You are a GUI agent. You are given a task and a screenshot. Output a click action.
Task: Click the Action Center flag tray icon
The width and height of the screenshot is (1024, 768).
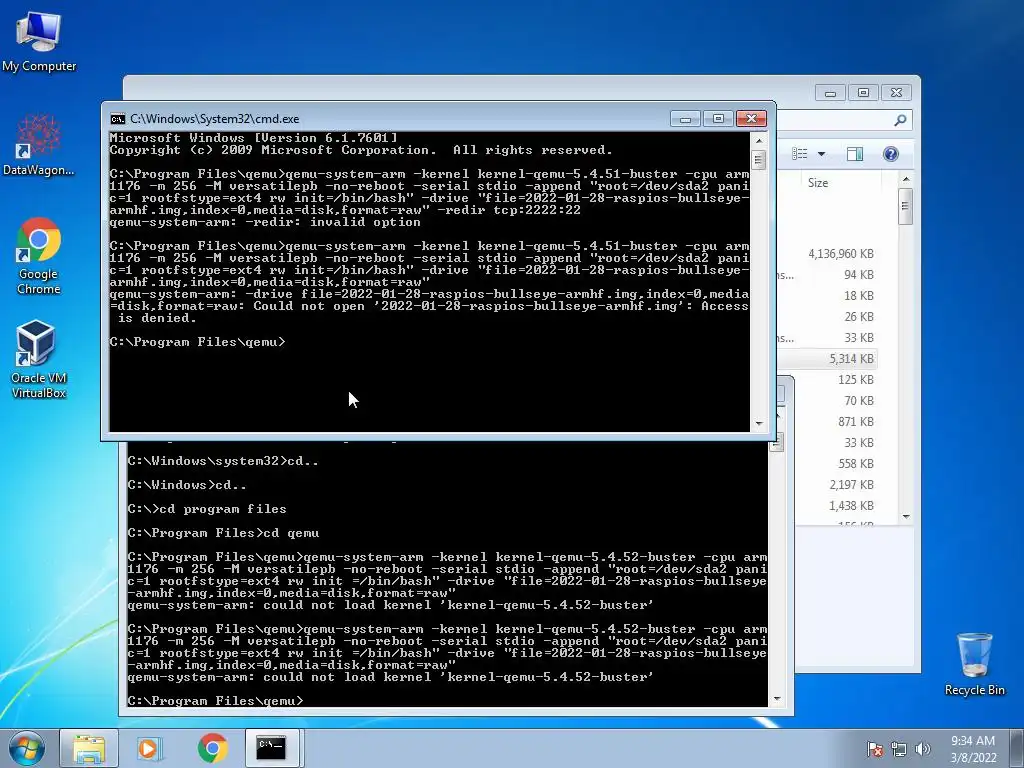tap(874, 749)
